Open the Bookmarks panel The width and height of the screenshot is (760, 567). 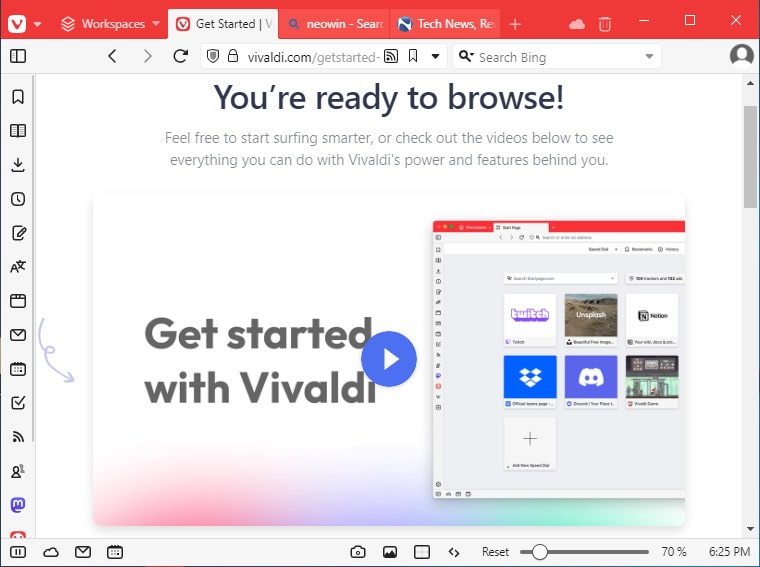[18, 97]
